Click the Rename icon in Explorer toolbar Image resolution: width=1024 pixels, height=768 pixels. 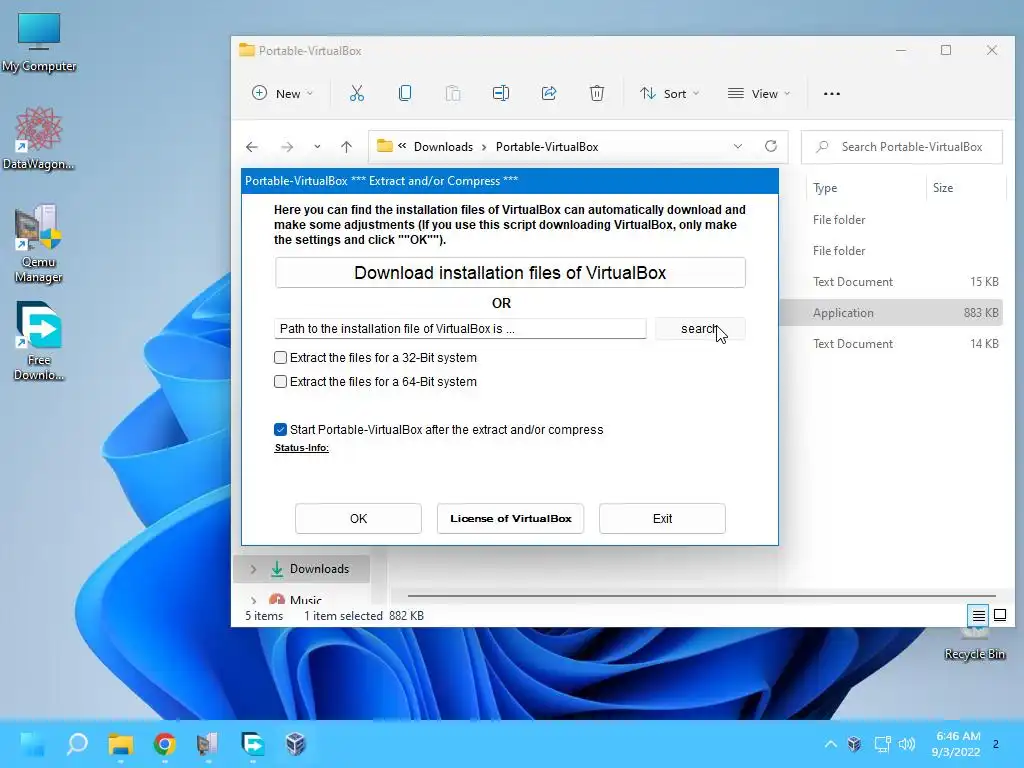pos(501,93)
